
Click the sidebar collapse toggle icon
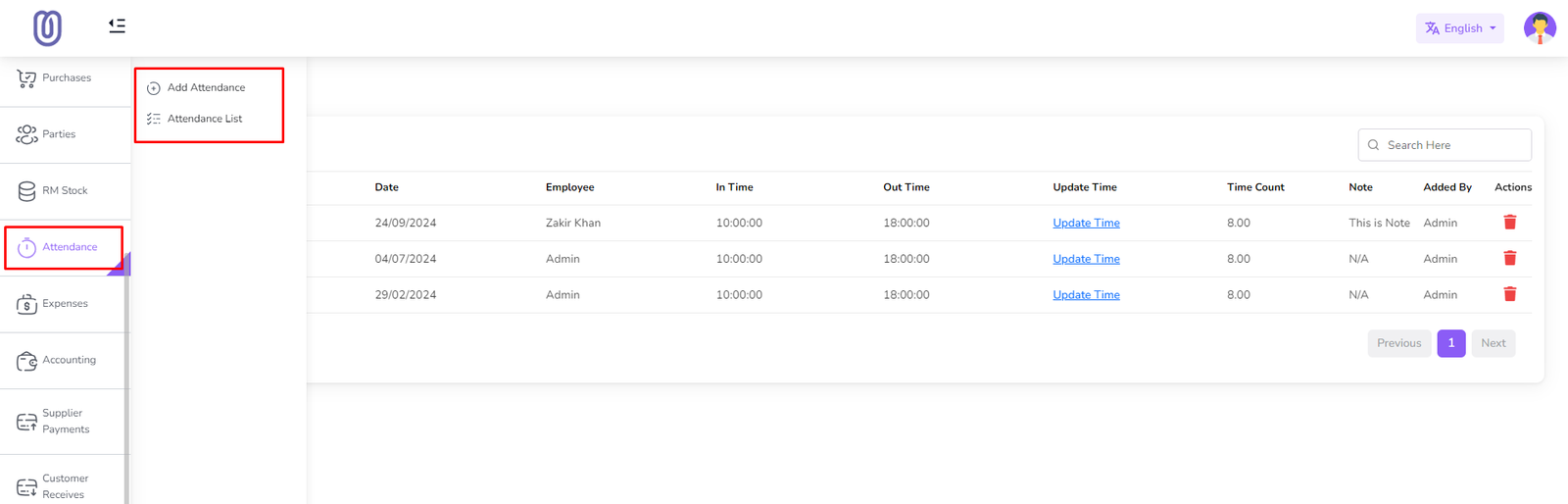pyautogui.click(x=117, y=25)
